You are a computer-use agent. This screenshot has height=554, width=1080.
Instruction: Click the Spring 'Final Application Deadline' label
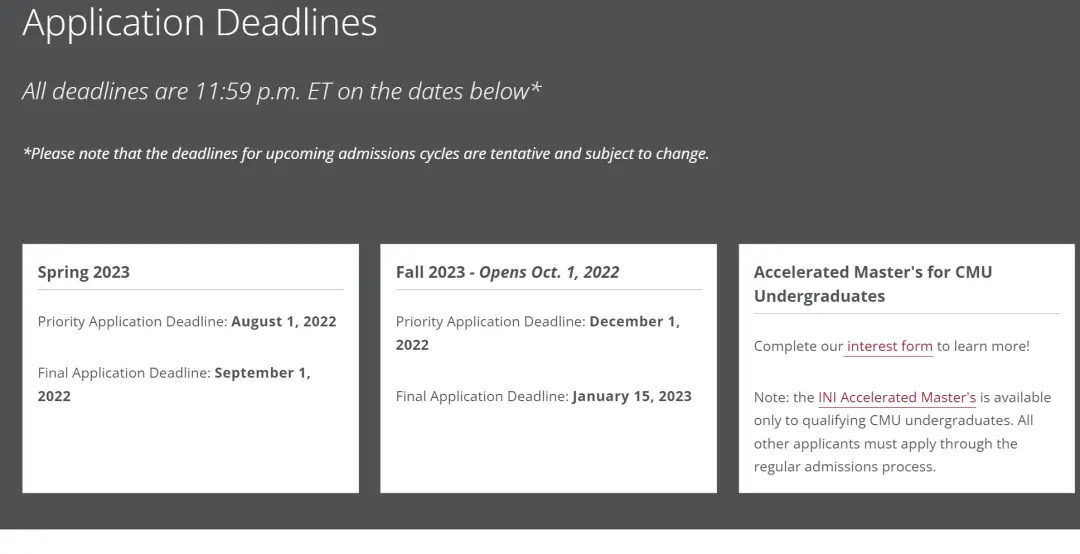[x=124, y=372]
